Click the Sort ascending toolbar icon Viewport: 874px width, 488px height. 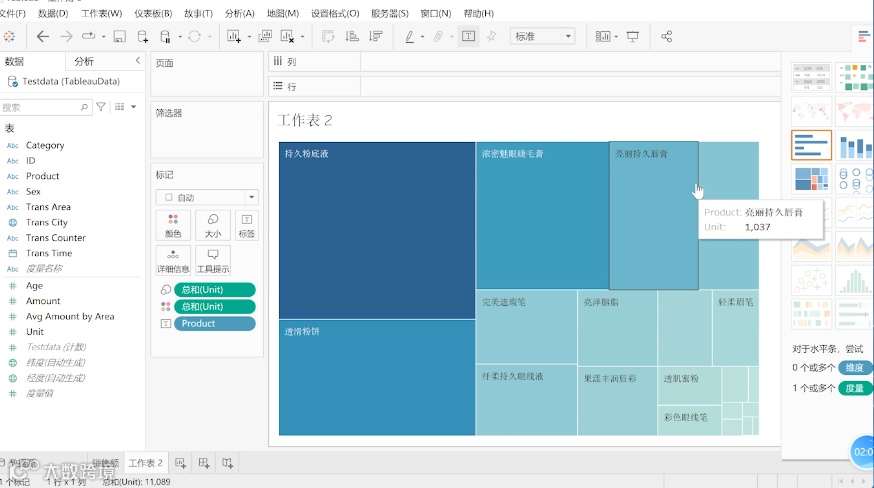(x=352, y=37)
